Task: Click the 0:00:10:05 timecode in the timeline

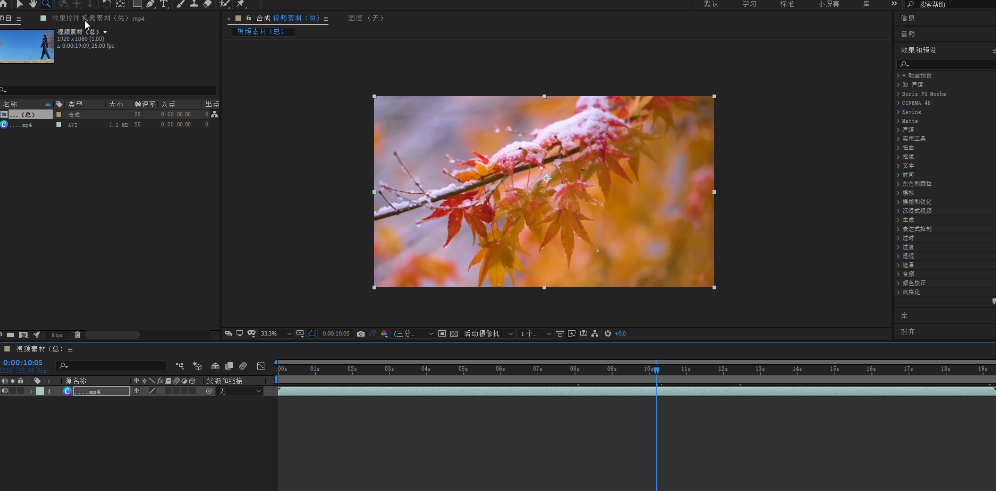Action: click(22, 362)
